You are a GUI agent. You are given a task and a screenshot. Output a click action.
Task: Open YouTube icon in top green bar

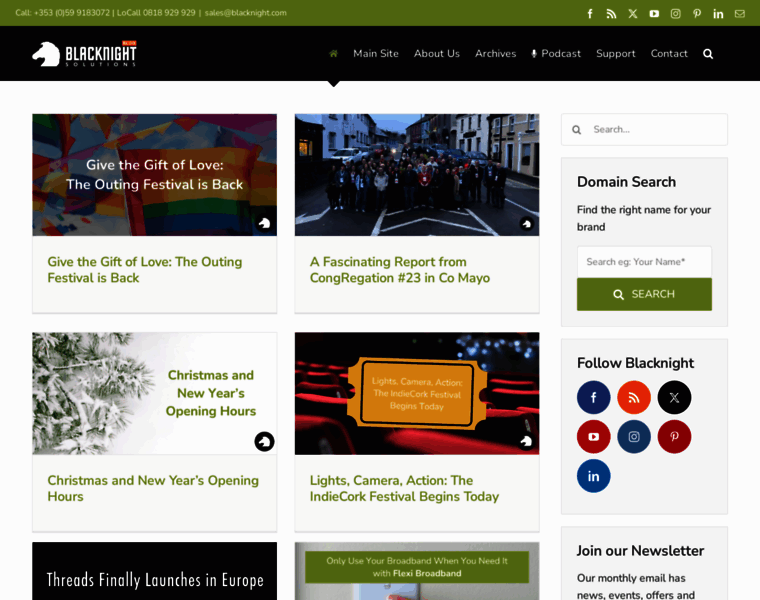click(x=654, y=14)
